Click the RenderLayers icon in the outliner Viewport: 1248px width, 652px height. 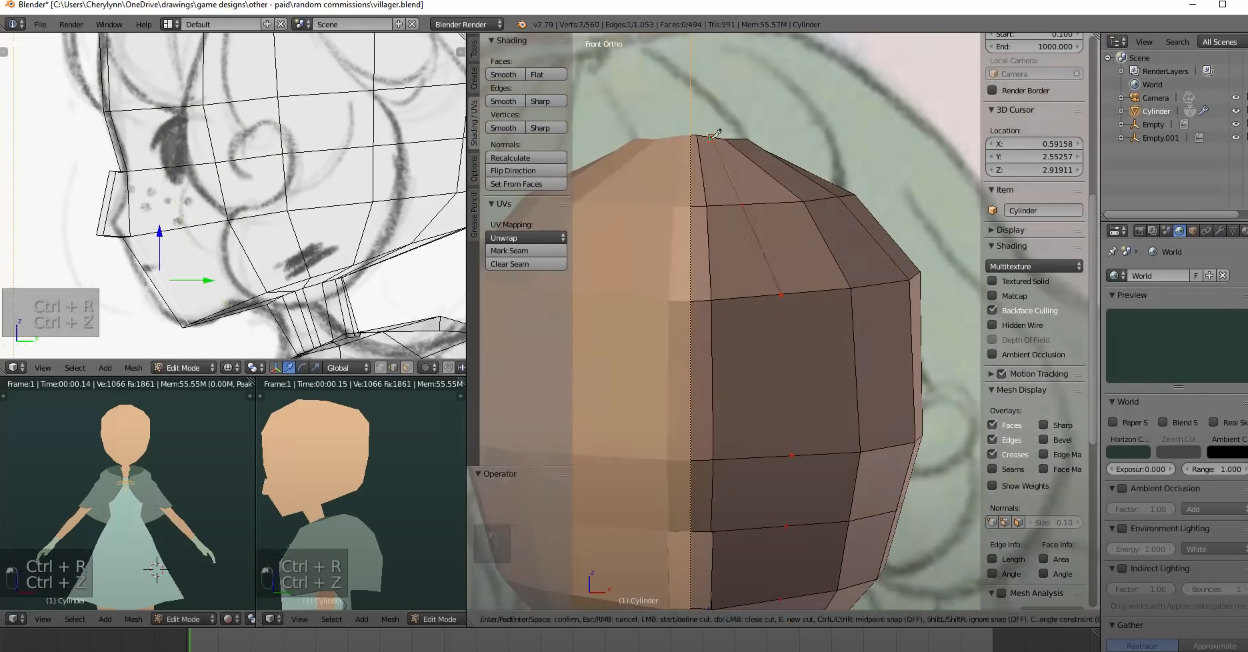pos(1134,70)
